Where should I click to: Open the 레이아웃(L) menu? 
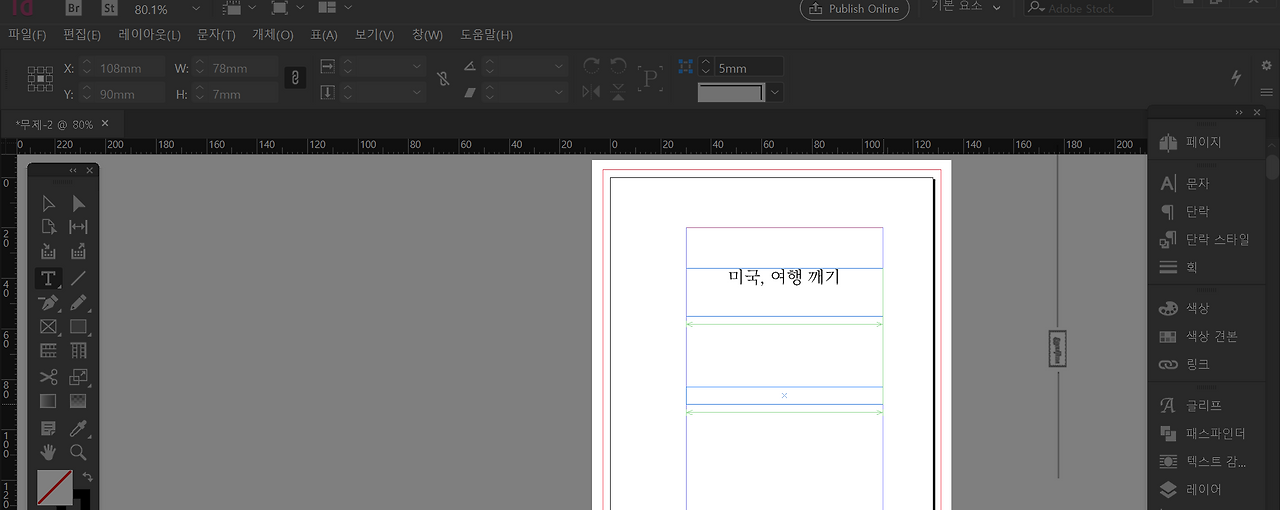149,35
